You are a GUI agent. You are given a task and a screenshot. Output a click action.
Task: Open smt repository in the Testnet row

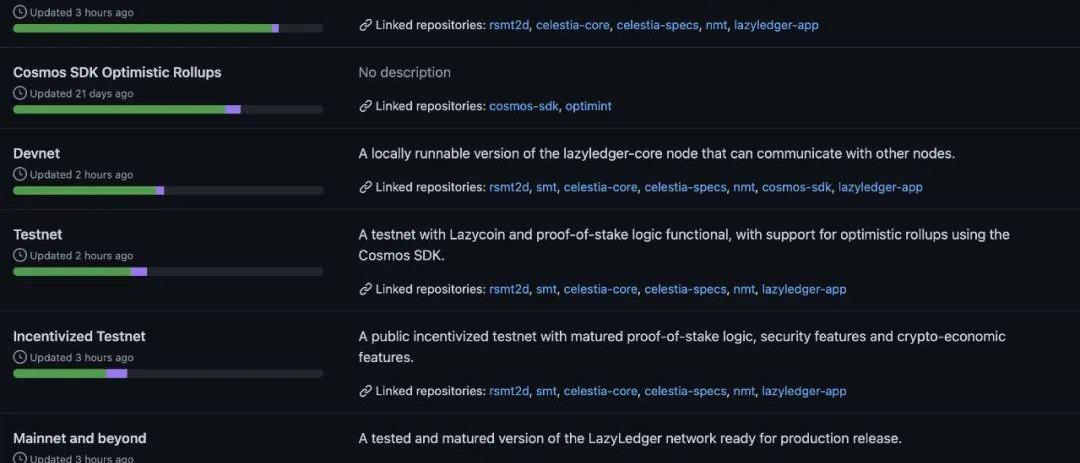546,289
